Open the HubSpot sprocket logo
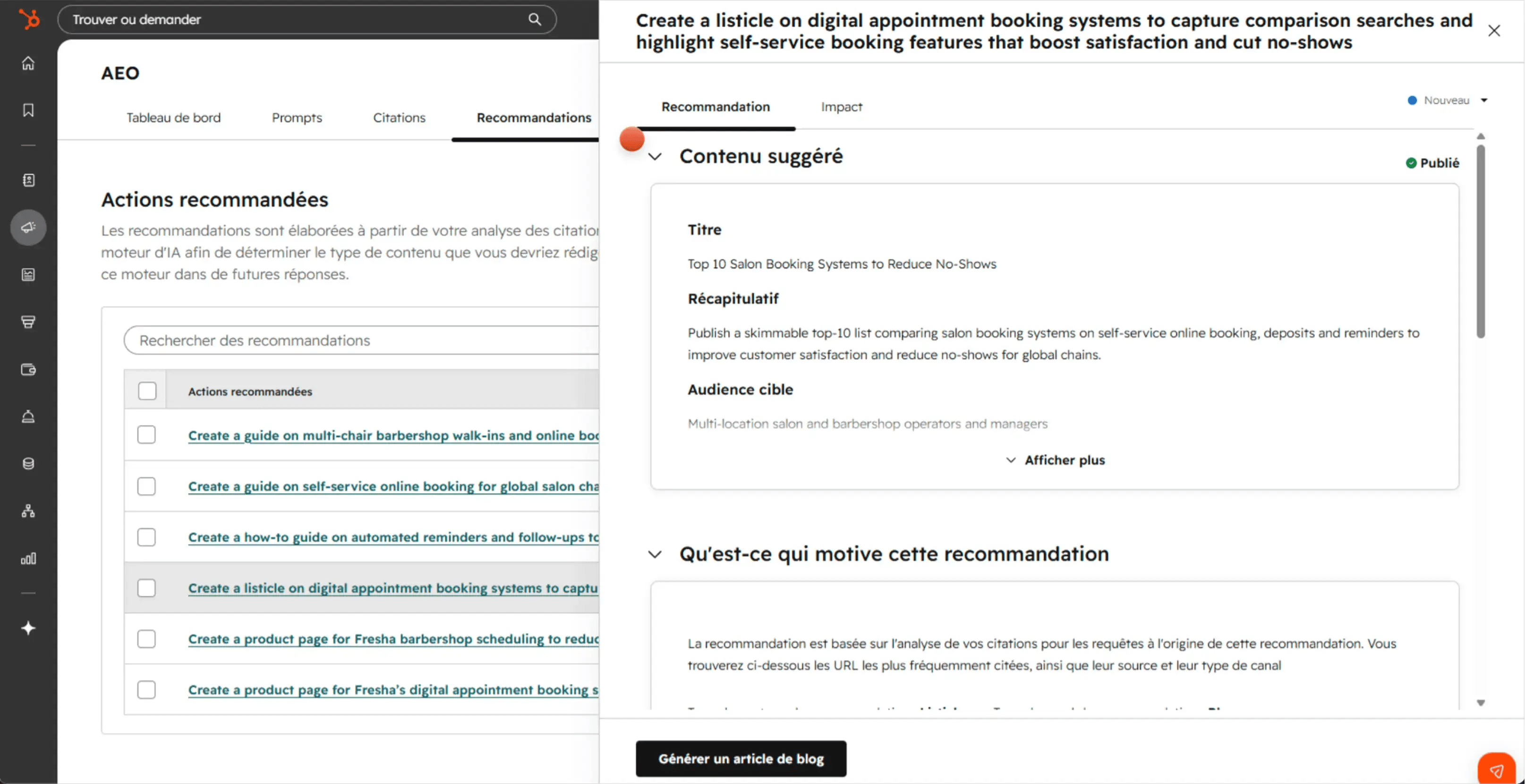This screenshot has height=784, width=1525. point(28,19)
